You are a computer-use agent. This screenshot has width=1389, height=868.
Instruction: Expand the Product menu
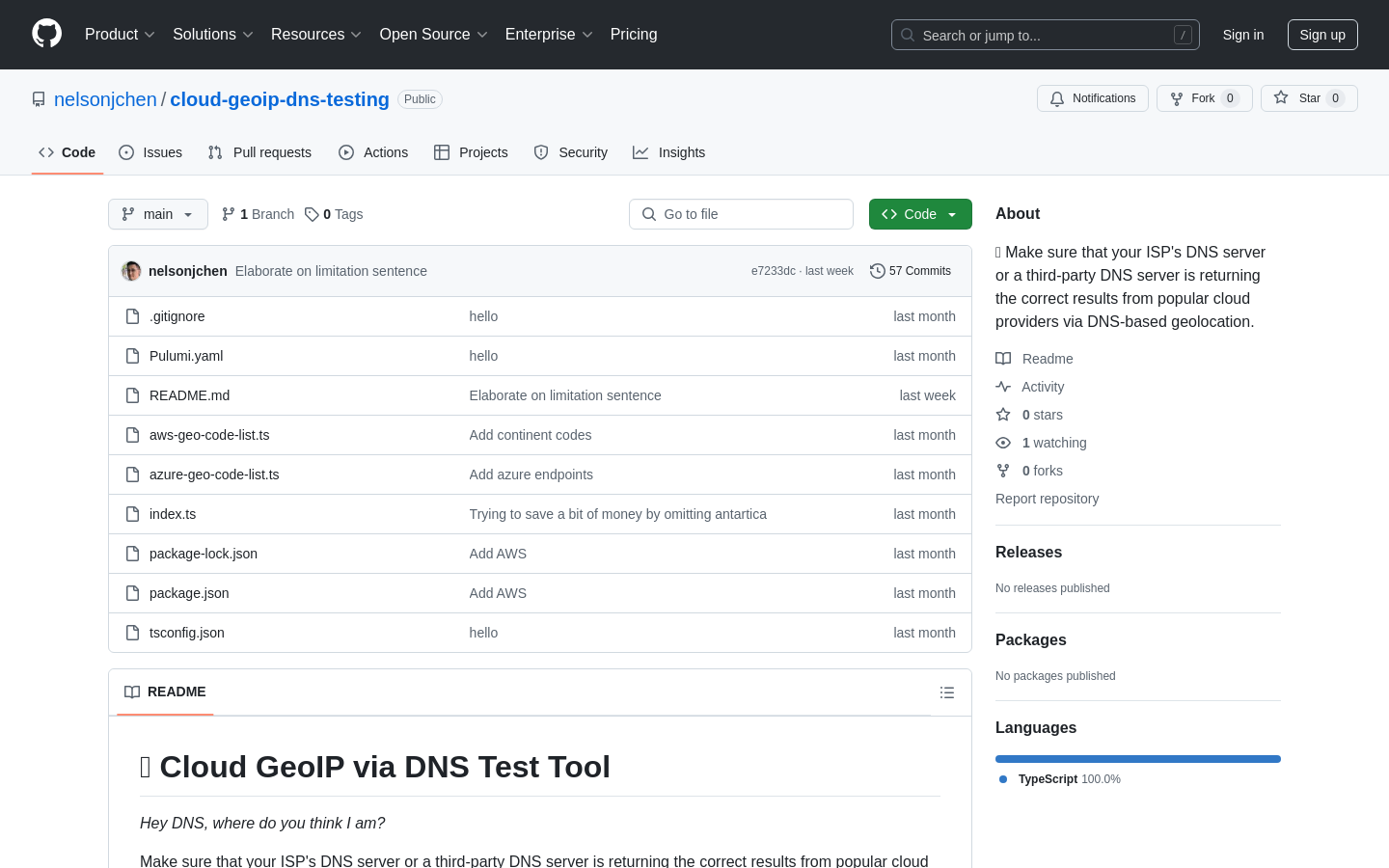[x=120, y=34]
